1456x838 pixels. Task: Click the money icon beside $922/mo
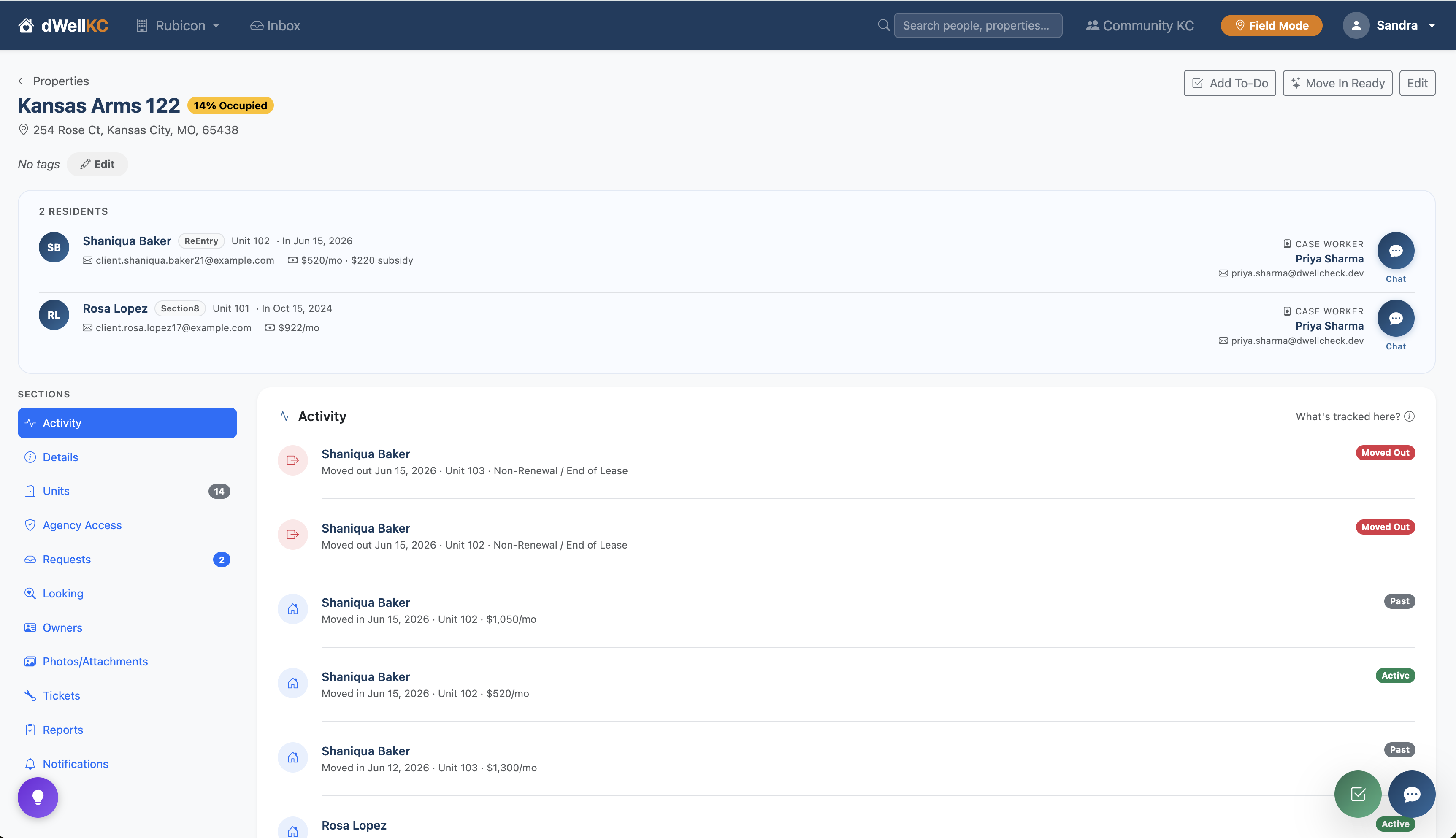269,327
